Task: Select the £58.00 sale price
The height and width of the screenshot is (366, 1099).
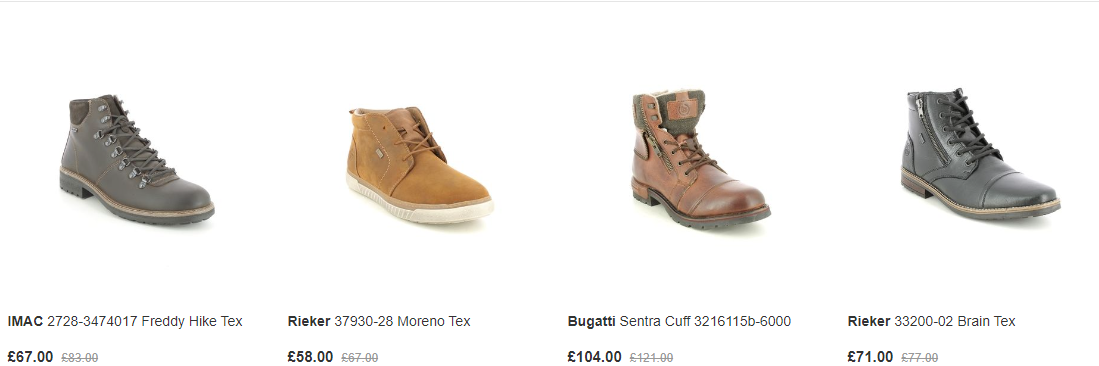Action: click(x=310, y=357)
